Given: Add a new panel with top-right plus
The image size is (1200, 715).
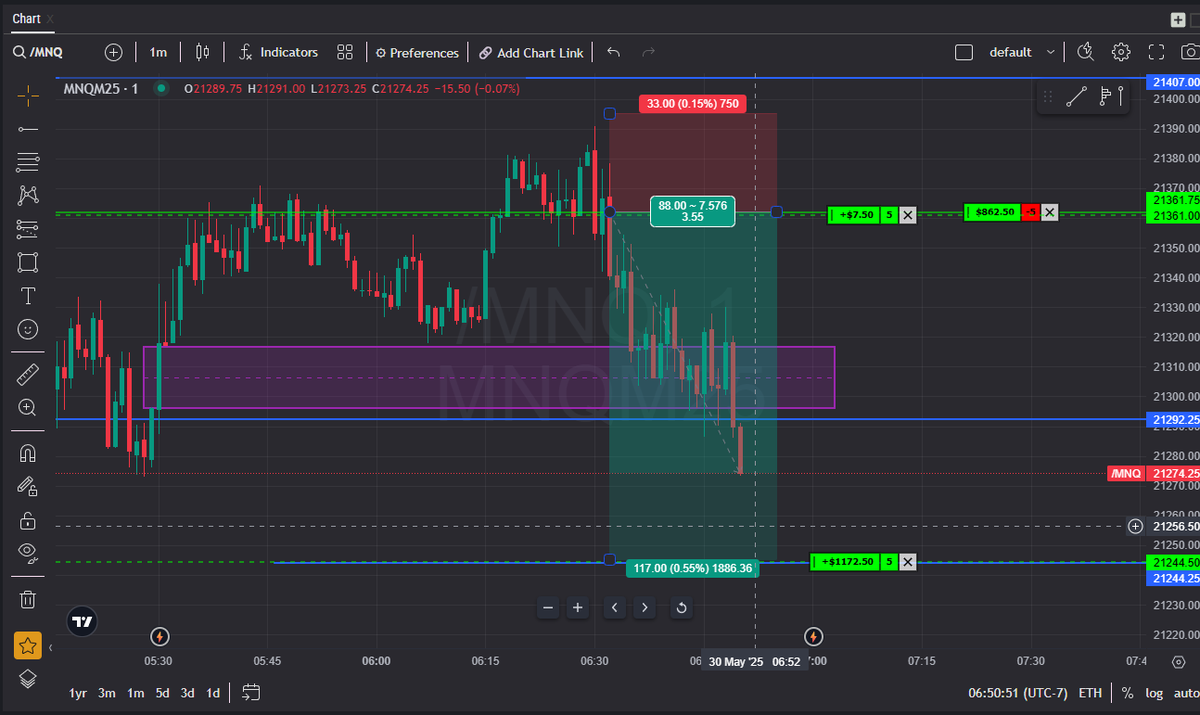Looking at the screenshot, I should tap(1178, 19).
